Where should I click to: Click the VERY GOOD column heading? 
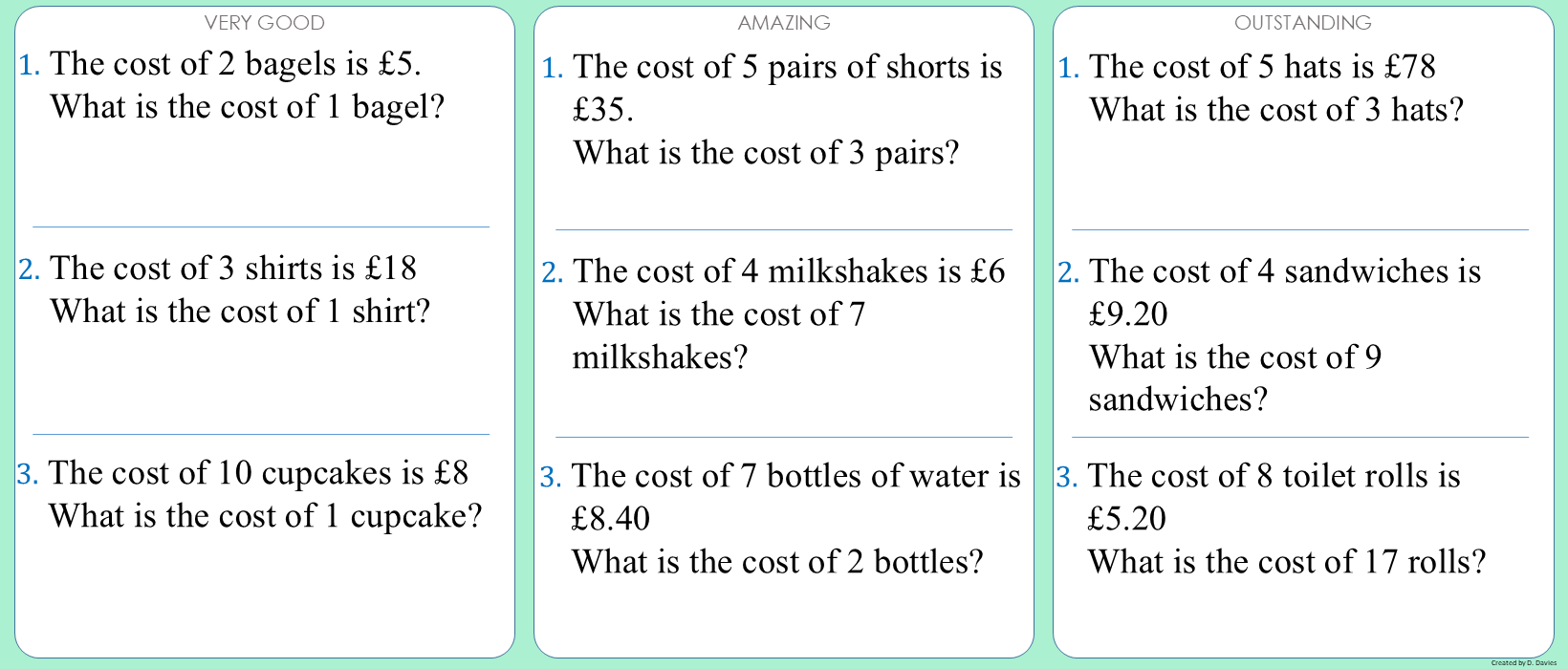click(x=264, y=23)
